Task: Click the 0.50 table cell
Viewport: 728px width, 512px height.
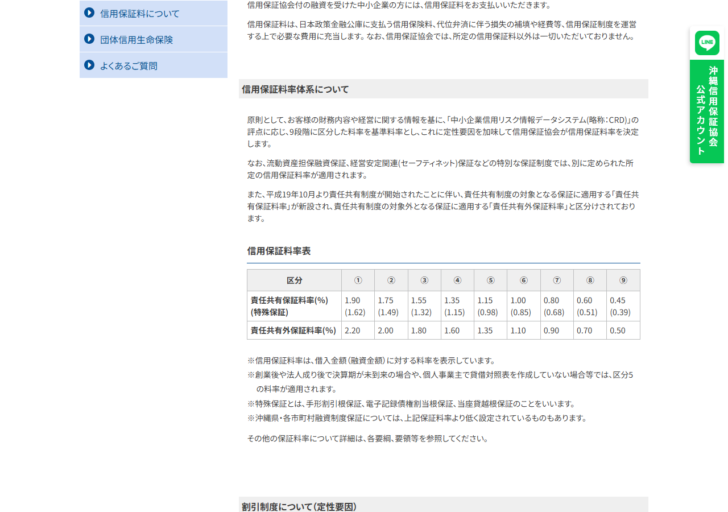Action: click(623, 331)
